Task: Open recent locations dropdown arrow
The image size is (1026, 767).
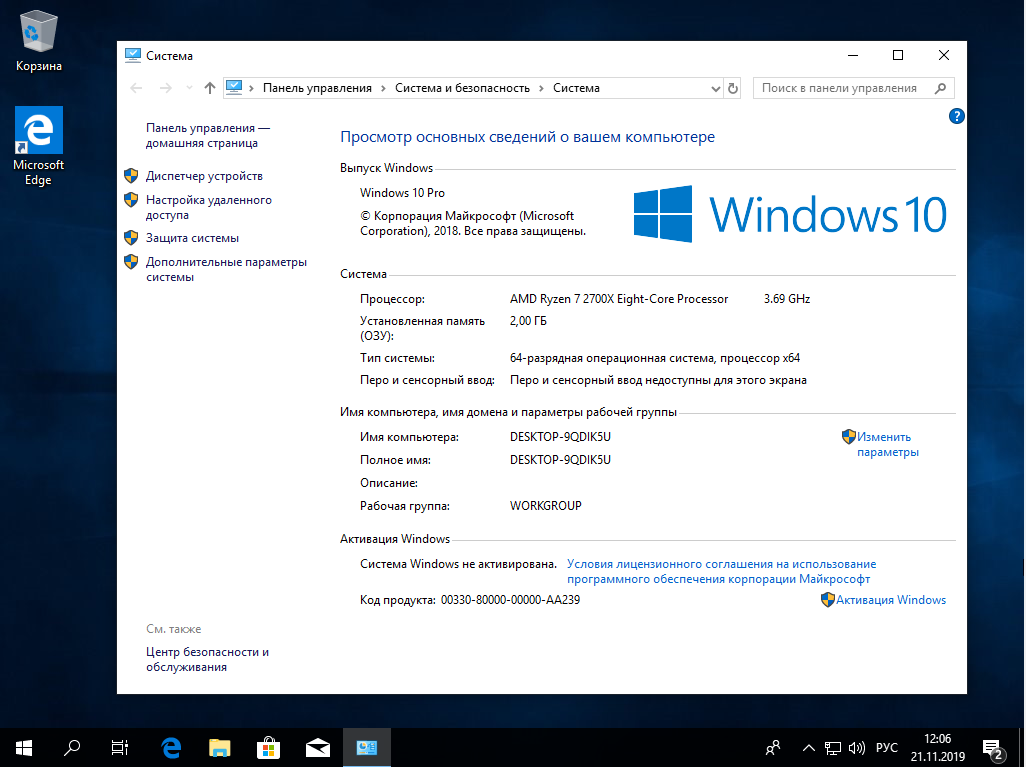Action: click(x=189, y=88)
